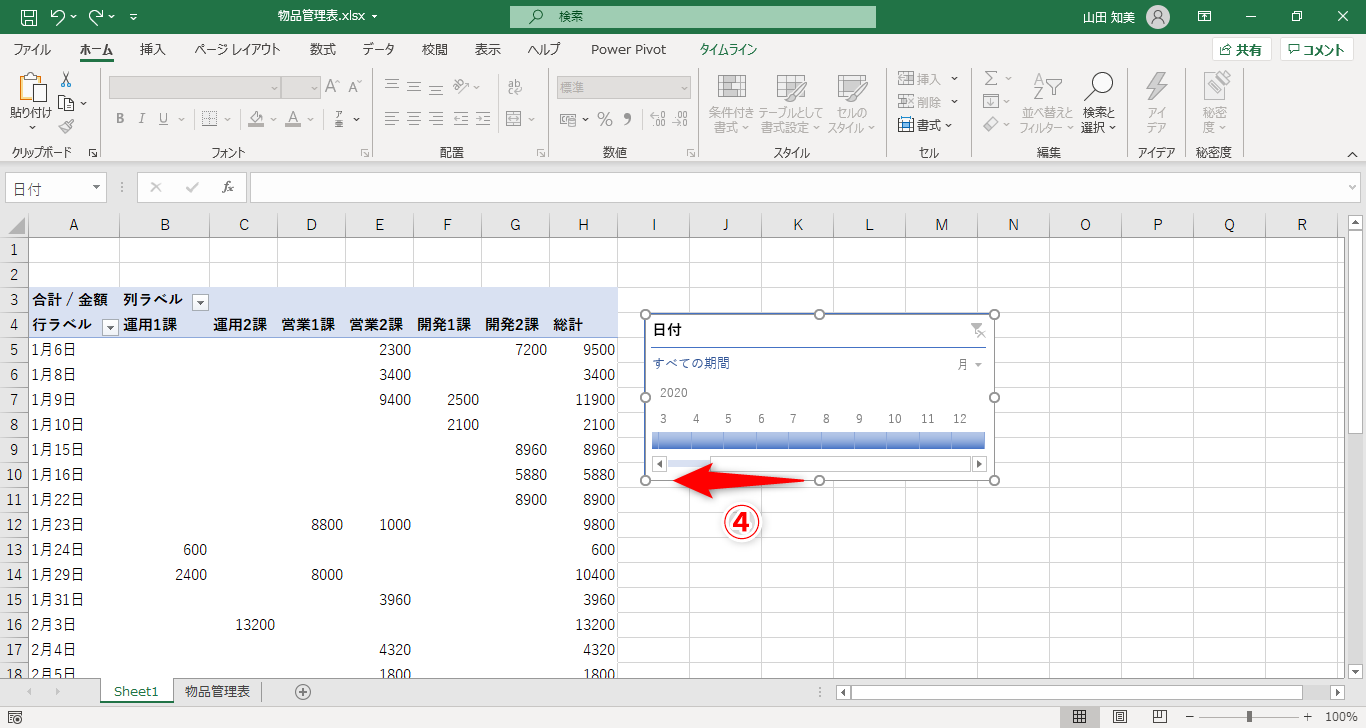
Task: Toggle underline formatting
Action: [x=163, y=119]
